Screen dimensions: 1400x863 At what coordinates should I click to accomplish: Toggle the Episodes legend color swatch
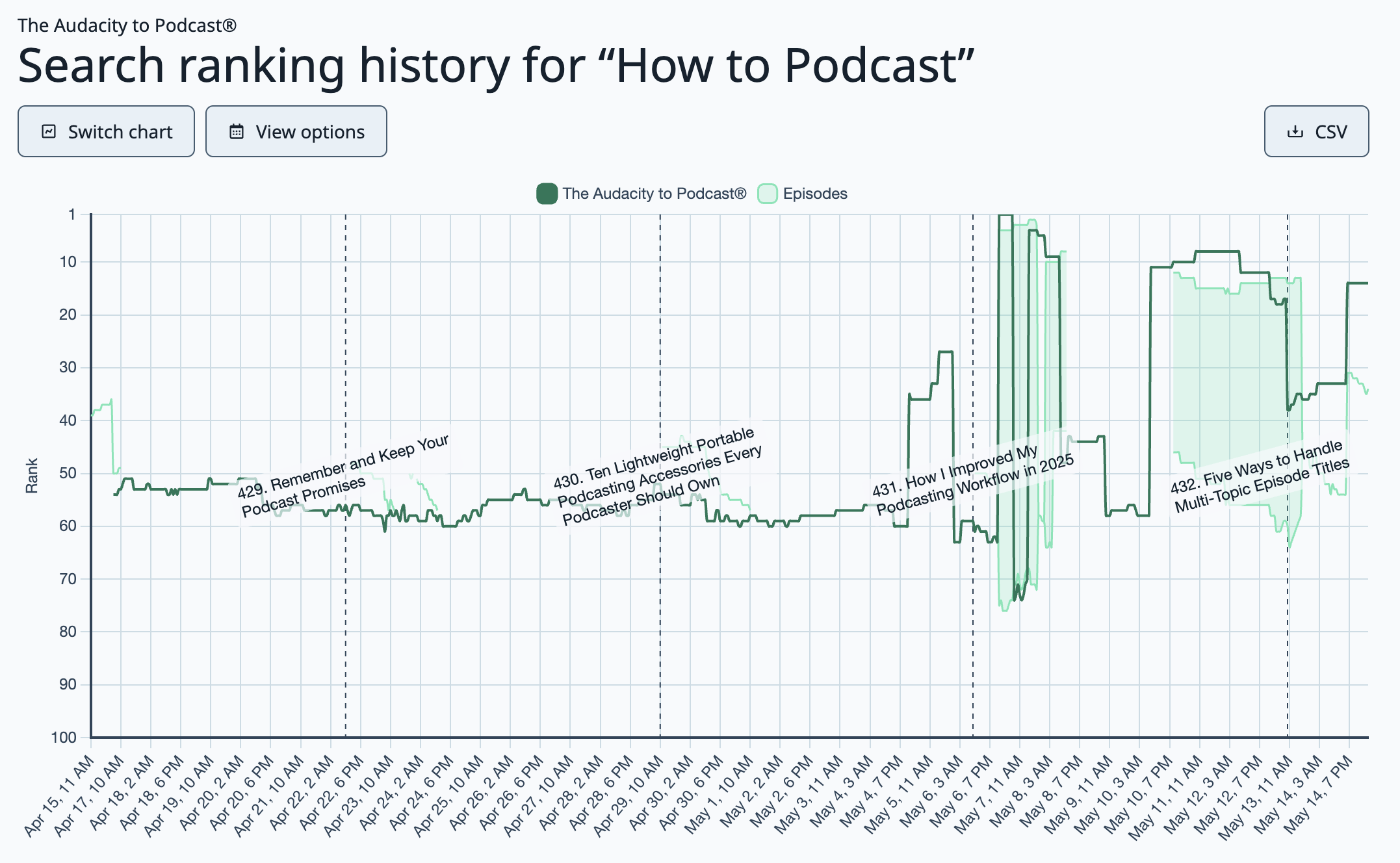pyautogui.click(x=768, y=194)
